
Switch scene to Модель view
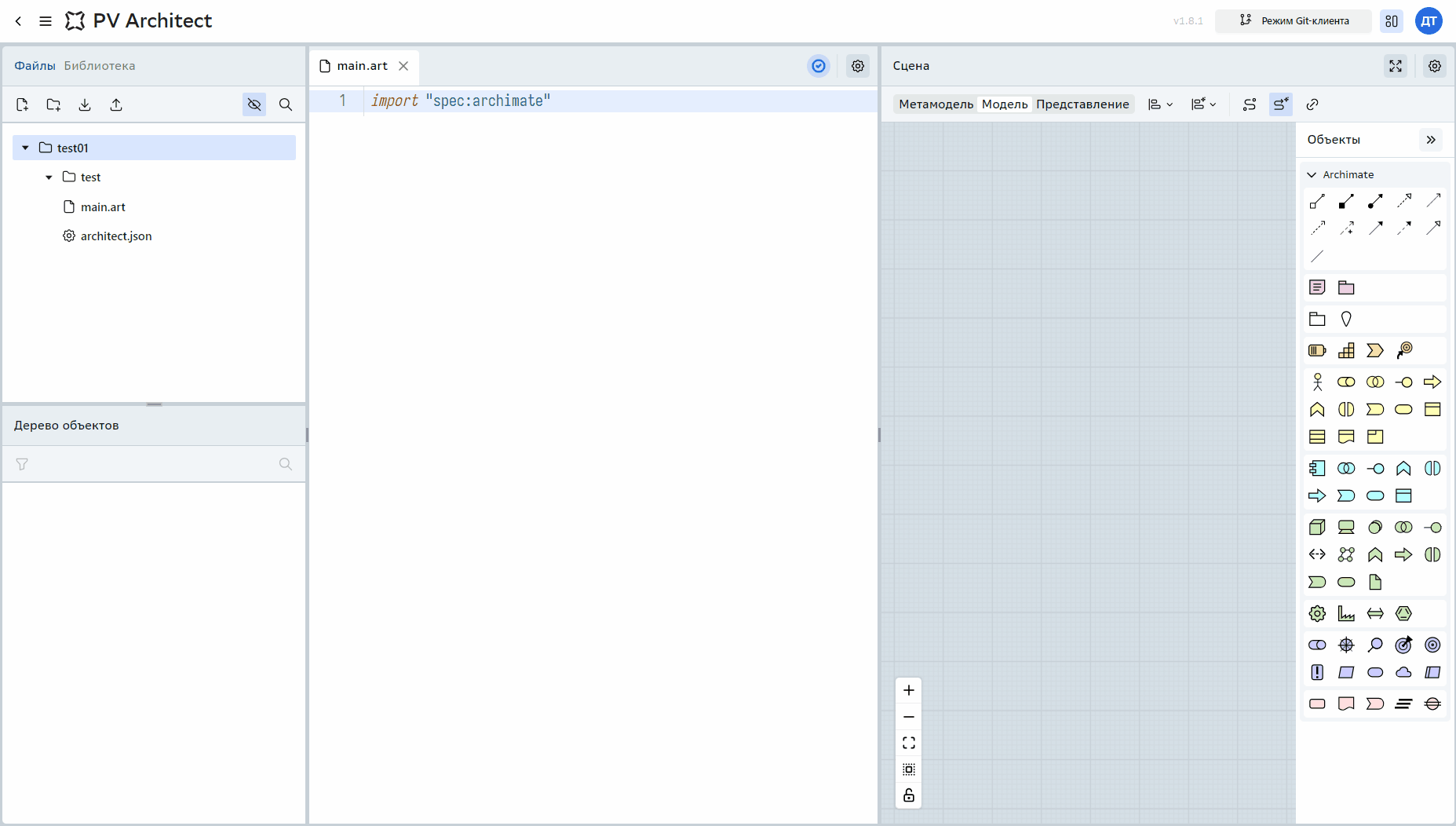pos(1005,104)
